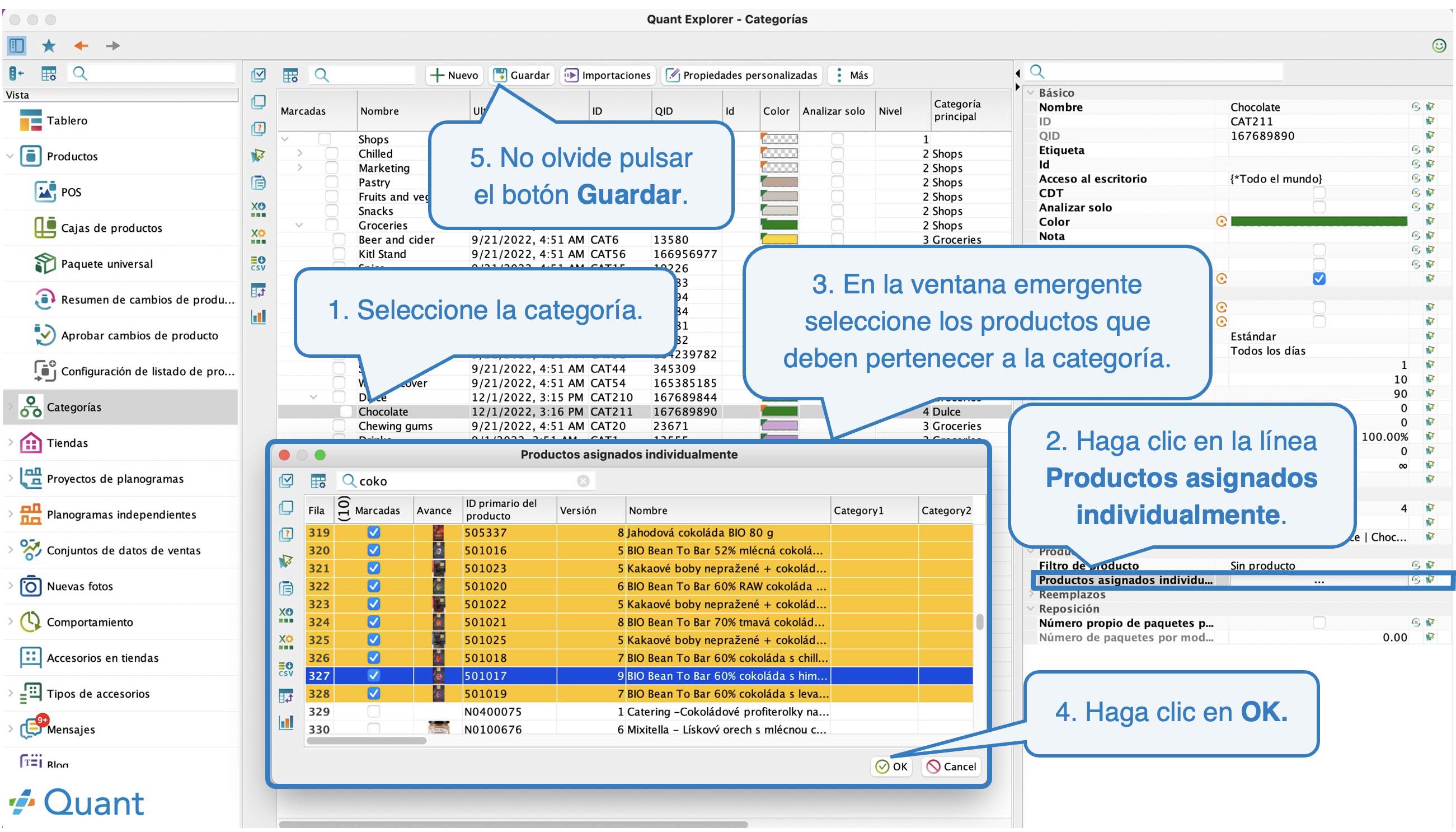Click the export CSV icon in Categories side strip
This screenshot has height=832, width=1456.
coord(258,263)
